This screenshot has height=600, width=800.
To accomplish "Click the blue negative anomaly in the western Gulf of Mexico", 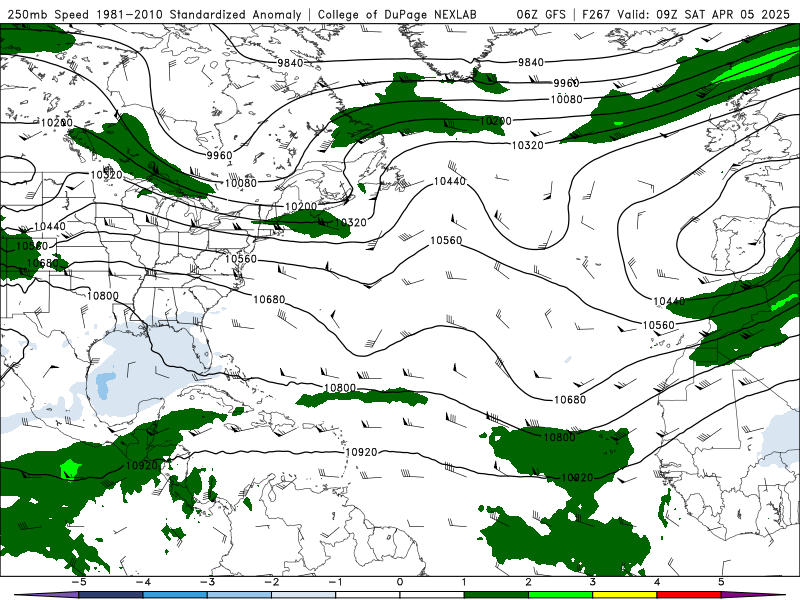I will tap(104, 383).
